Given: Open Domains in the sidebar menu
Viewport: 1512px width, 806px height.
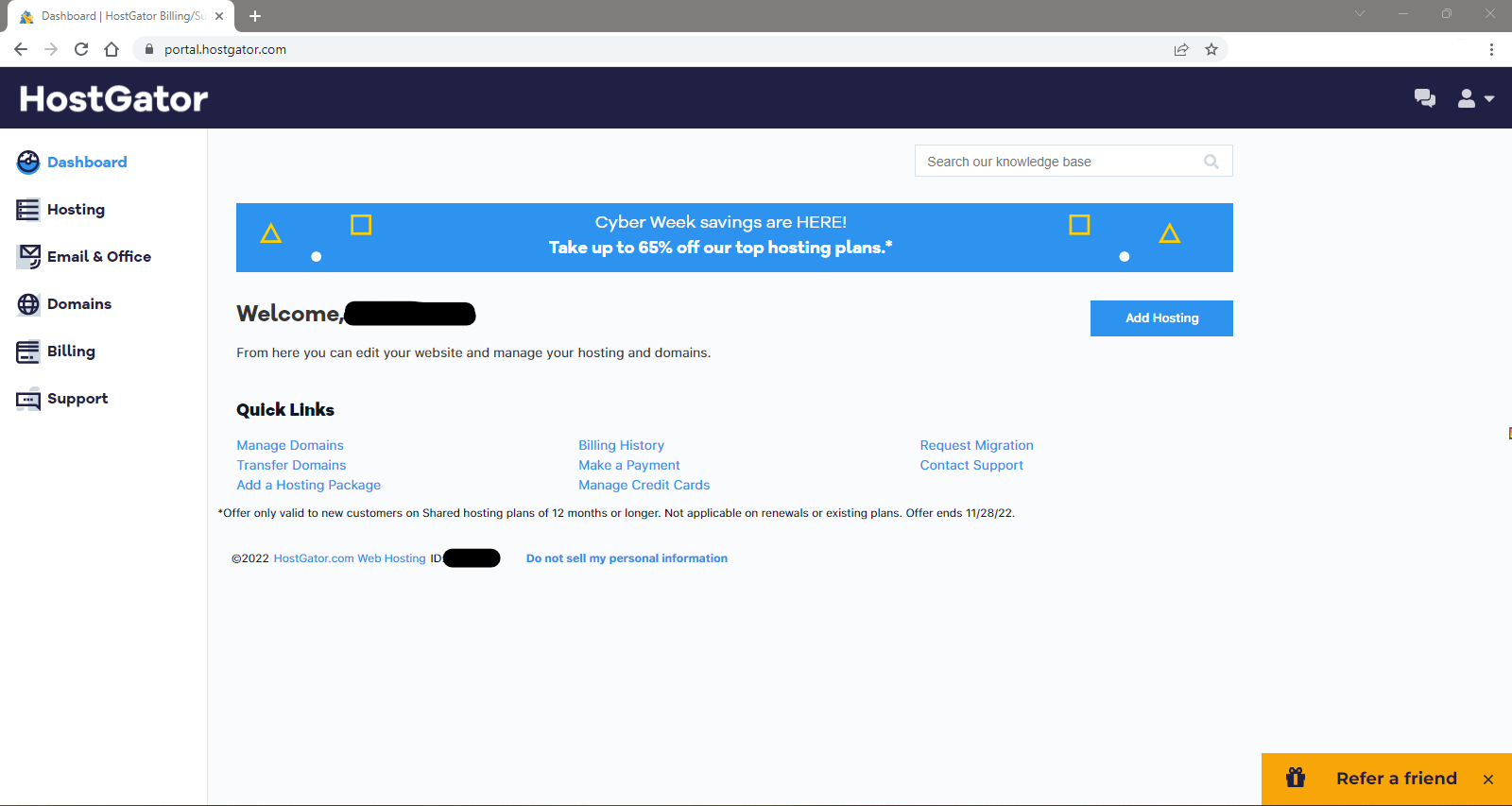Looking at the screenshot, I should click(79, 304).
